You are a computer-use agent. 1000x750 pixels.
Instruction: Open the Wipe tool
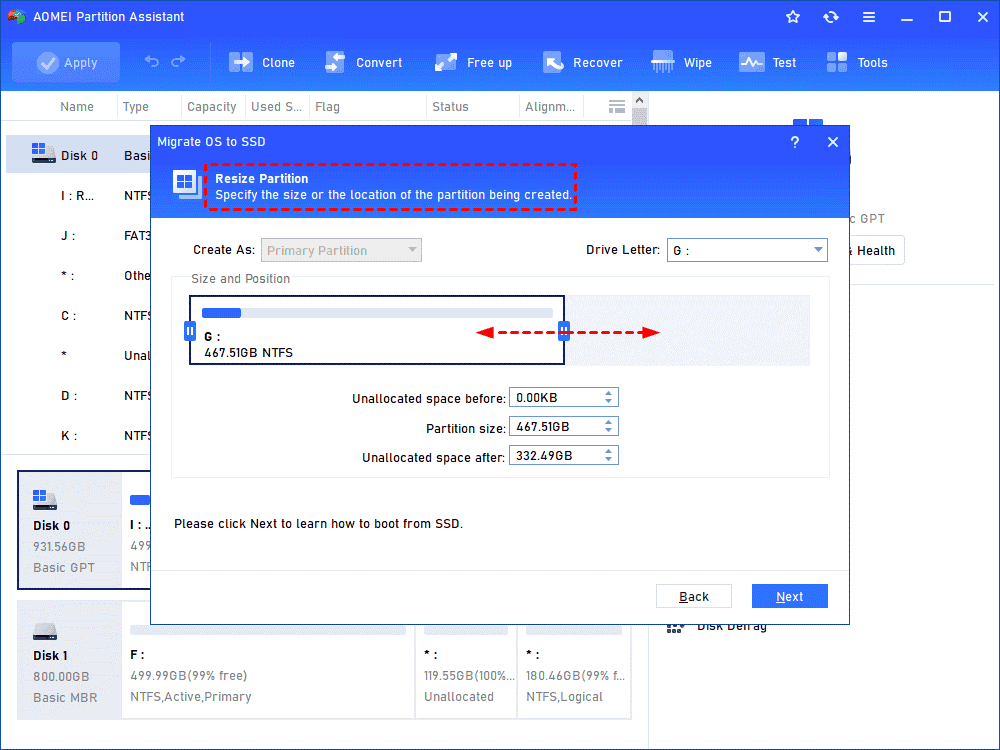click(681, 62)
